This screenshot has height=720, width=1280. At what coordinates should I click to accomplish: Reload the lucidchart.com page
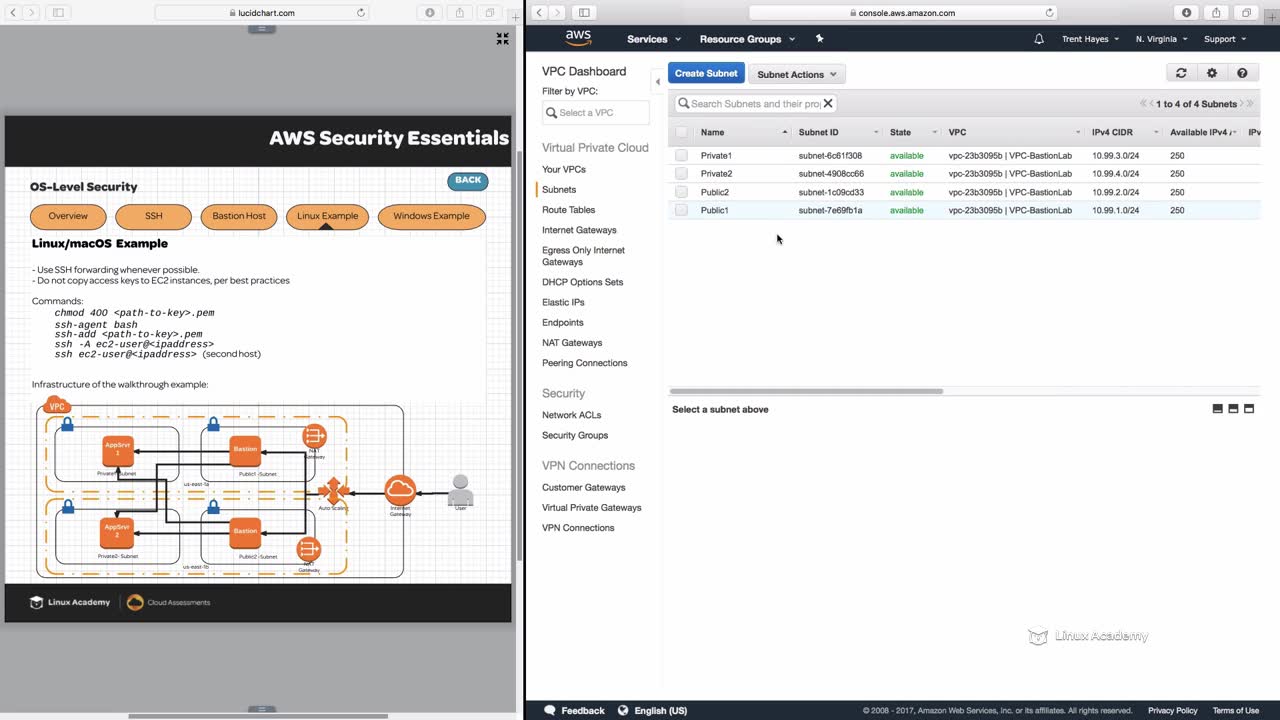tap(360, 13)
